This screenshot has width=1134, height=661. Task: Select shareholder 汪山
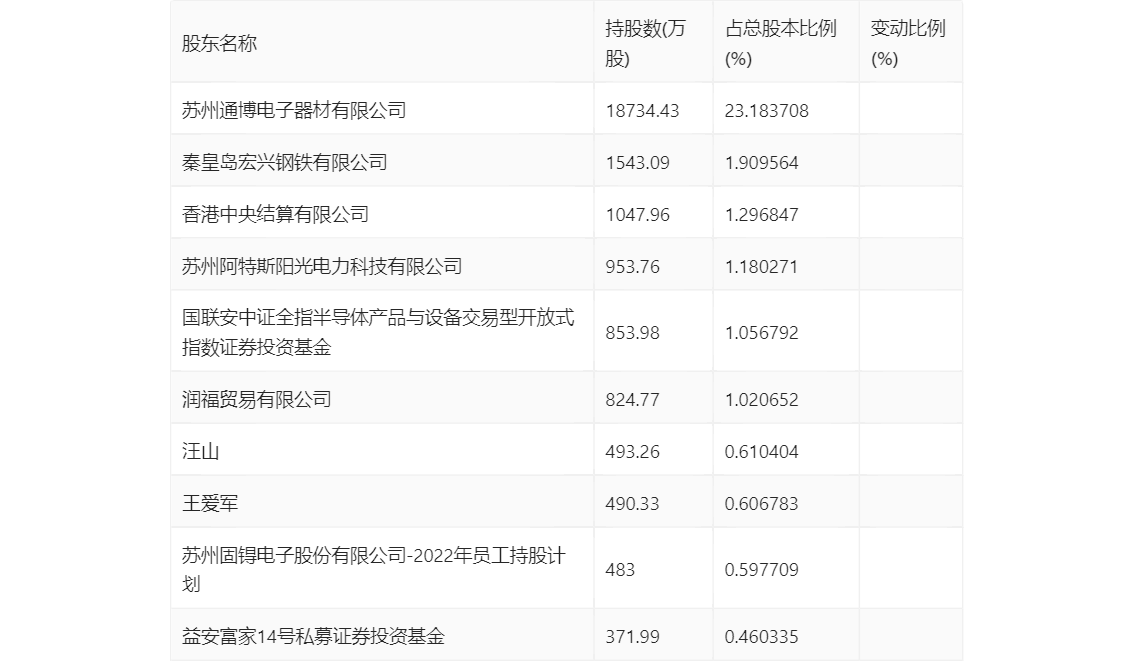pos(200,451)
